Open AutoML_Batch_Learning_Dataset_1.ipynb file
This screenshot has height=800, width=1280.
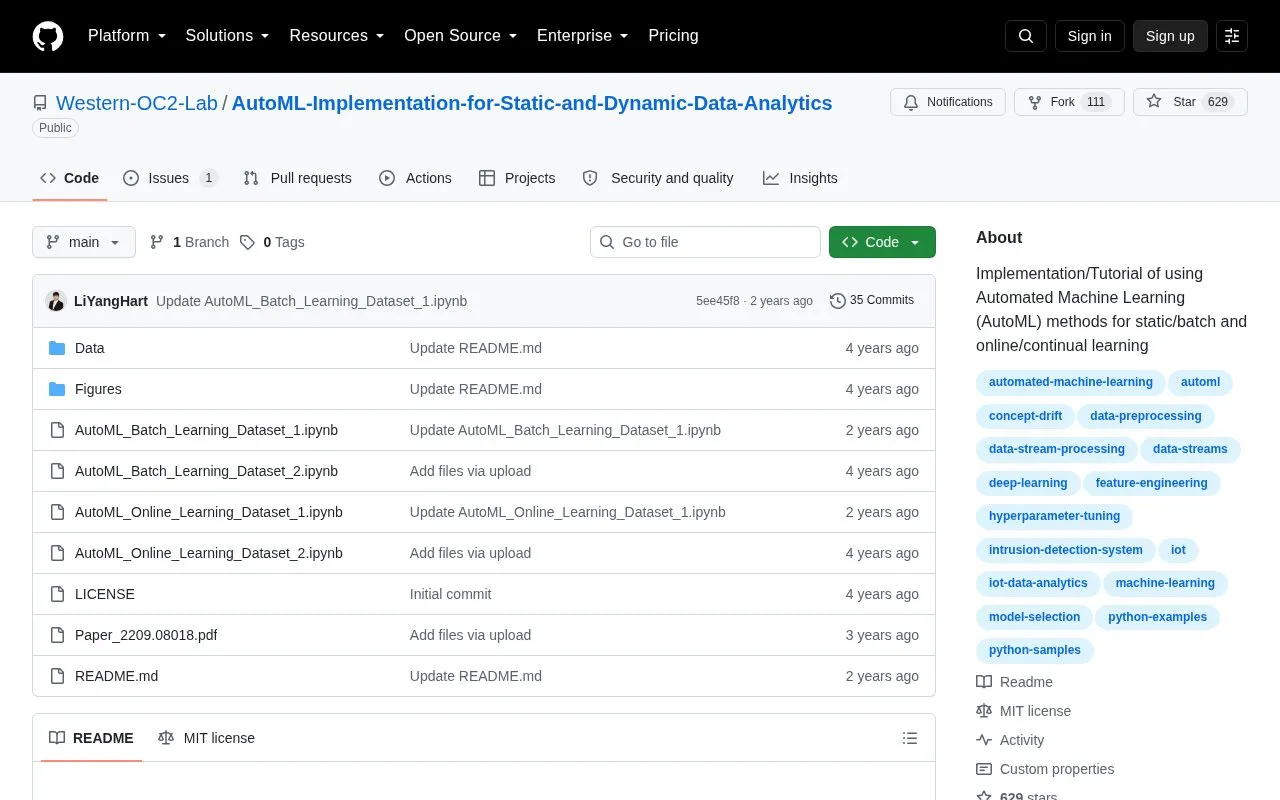click(x=206, y=430)
